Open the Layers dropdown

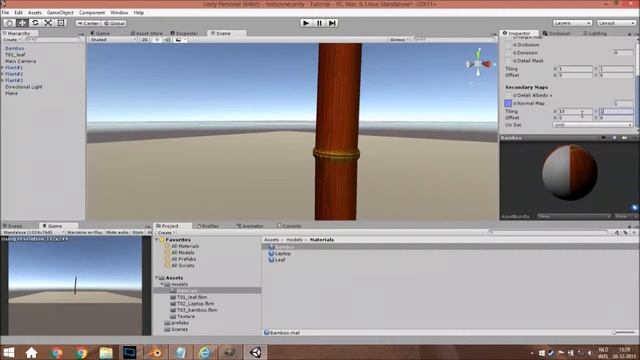pos(572,23)
